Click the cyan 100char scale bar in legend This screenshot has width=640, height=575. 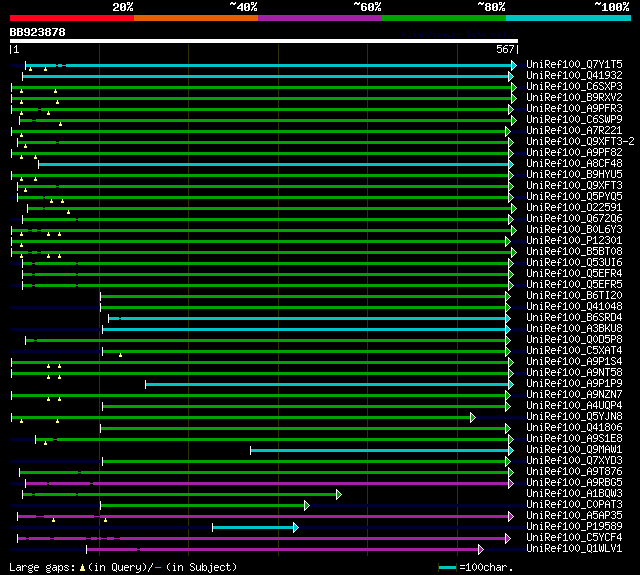(x=447, y=568)
